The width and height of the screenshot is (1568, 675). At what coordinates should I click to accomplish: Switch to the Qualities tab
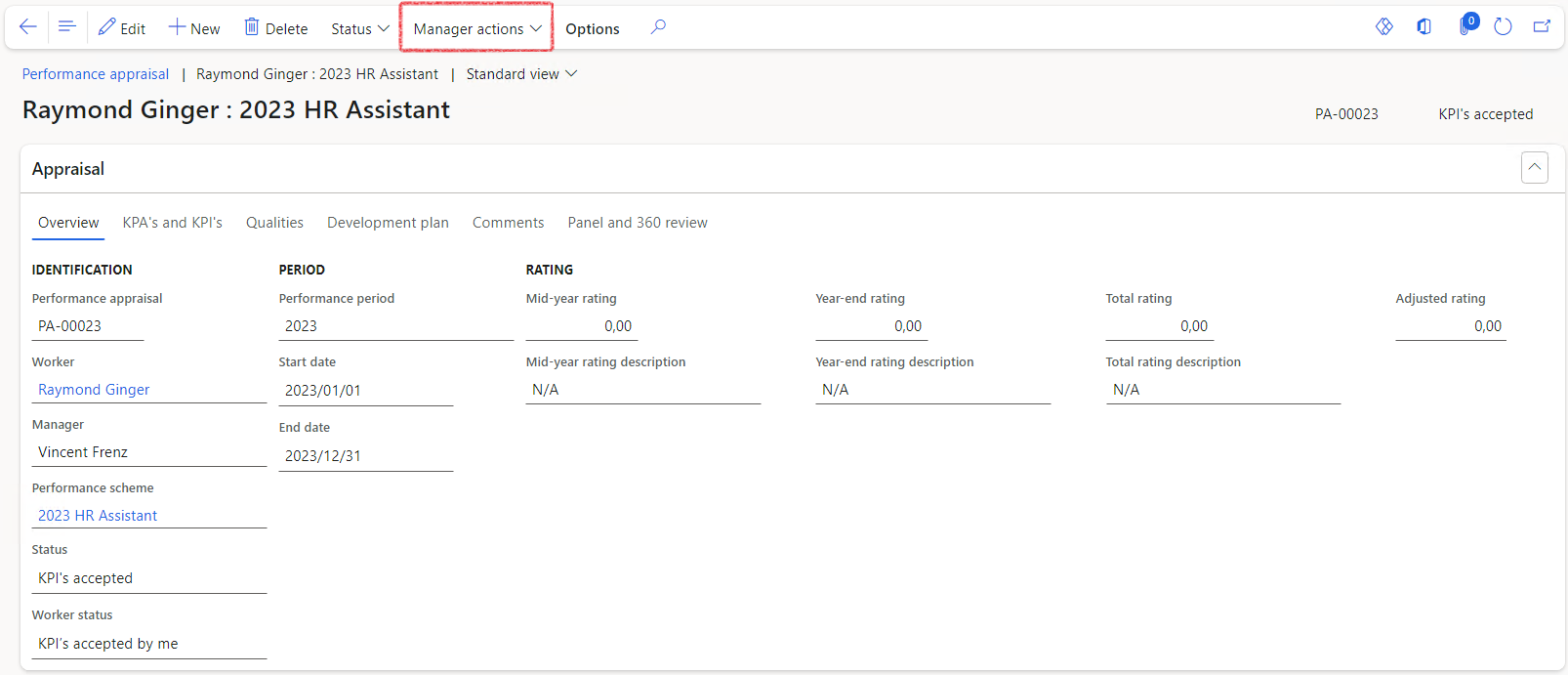click(x=274, y=223)
